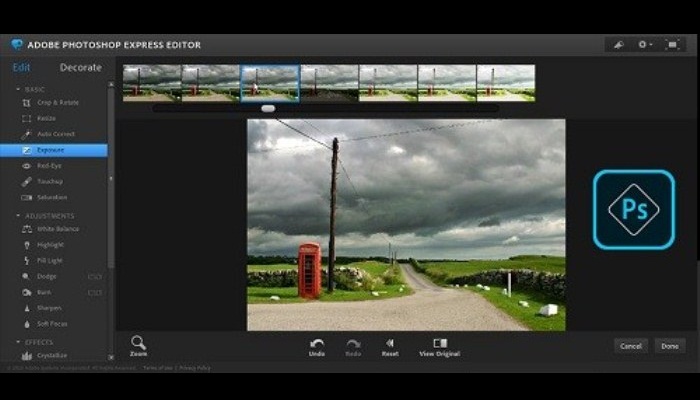Viewport: 700px width, 400px height.
Task: Toggle View Original comparison
Action: coord(440,347)
